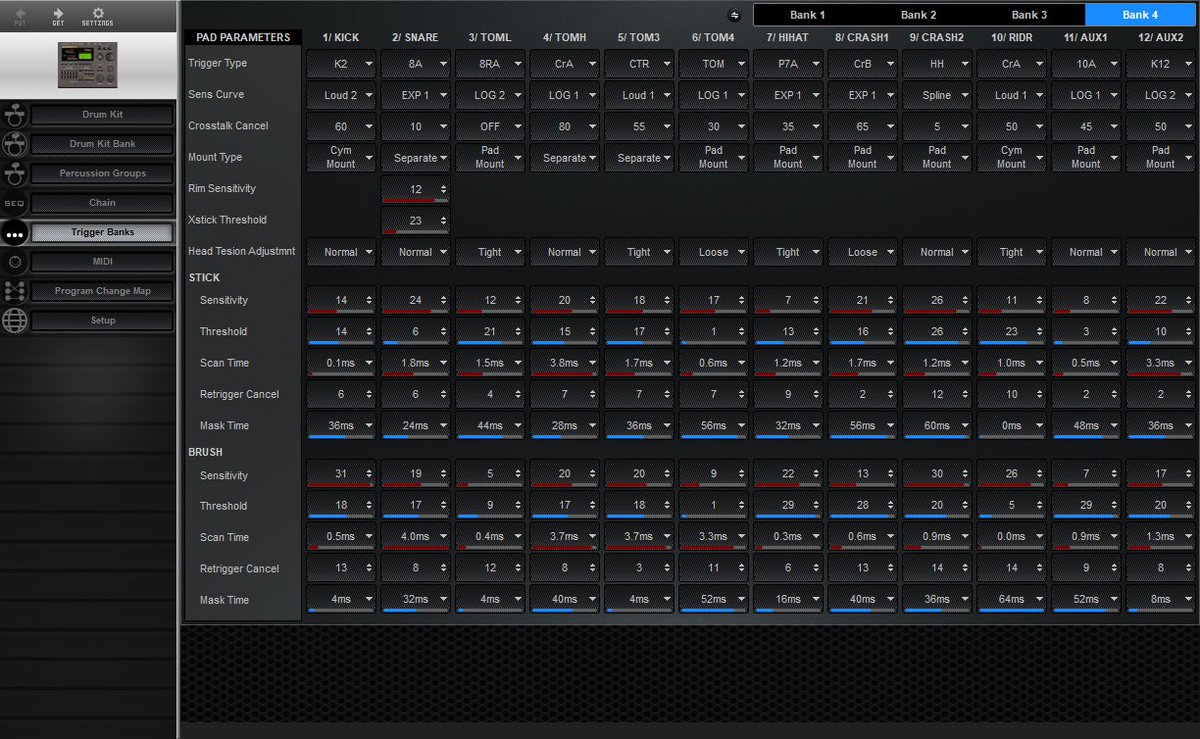Open KICK Stick Scan Time dropdown showing 0.1ms

tap(341, 363)
